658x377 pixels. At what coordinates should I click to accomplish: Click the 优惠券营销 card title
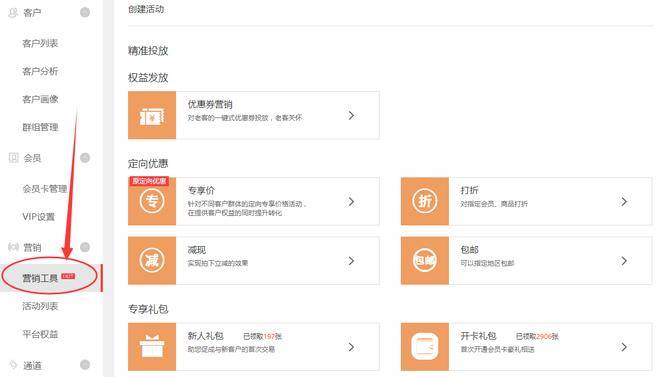(210, 105)
